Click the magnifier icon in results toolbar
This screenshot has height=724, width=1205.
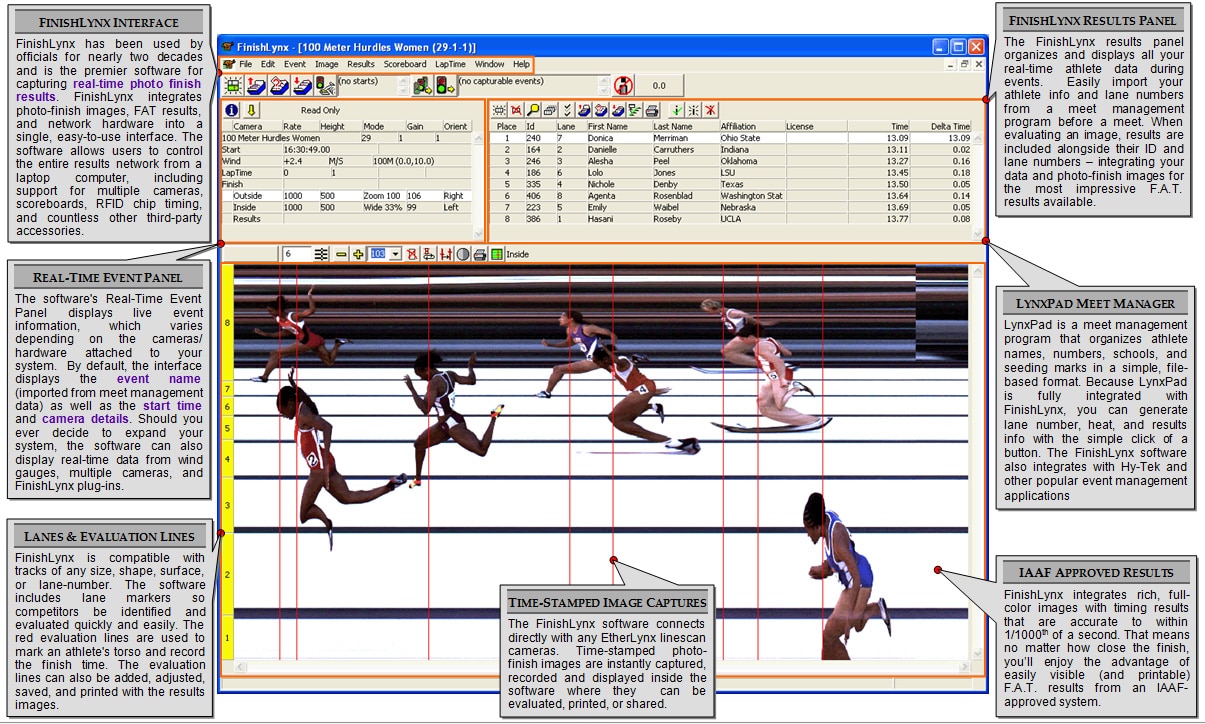(x=534, y=110)
